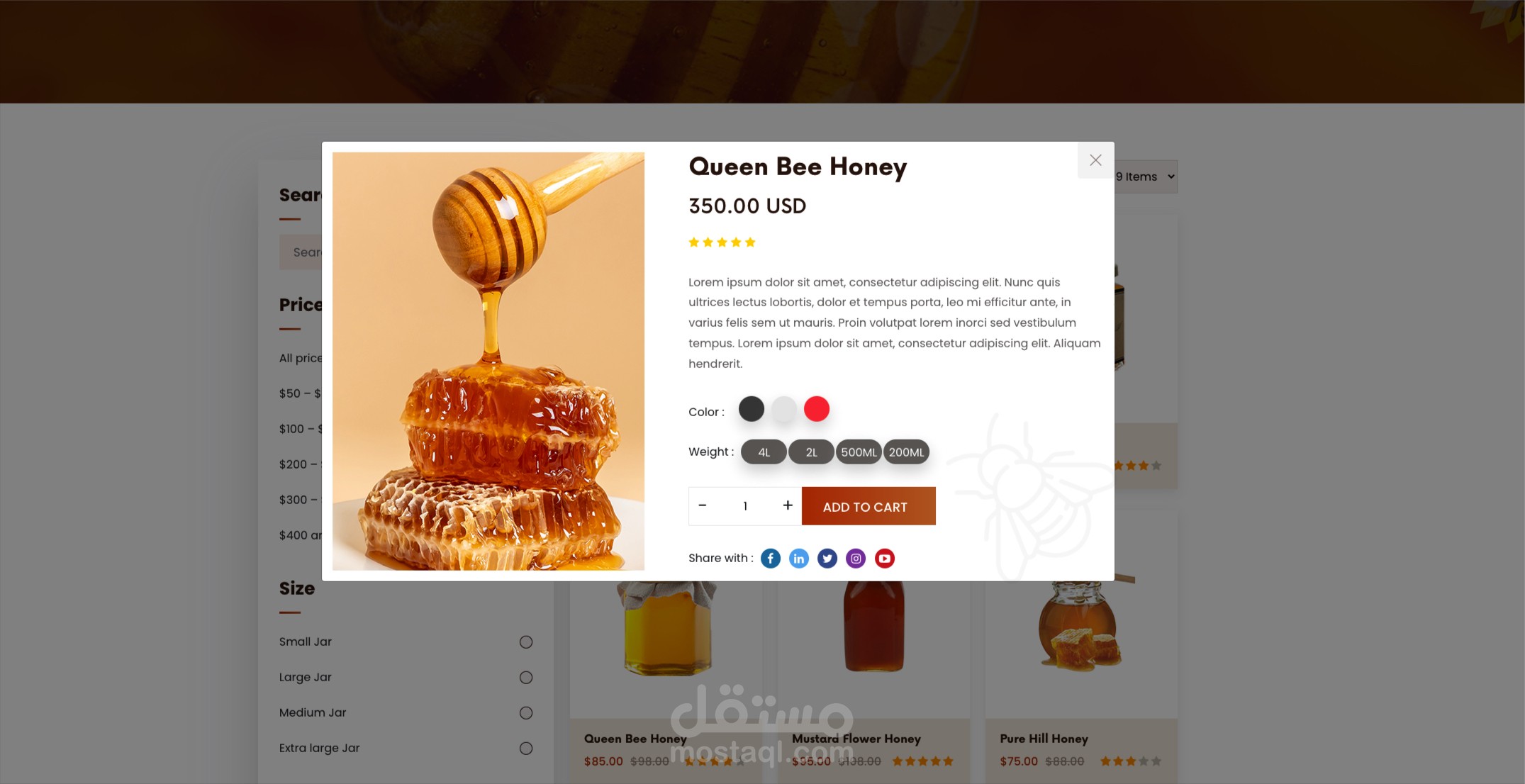This screenshot has height=784, width=1525.
Task: Open the Pure Hill Honey product
Action: coord(1044,739)
